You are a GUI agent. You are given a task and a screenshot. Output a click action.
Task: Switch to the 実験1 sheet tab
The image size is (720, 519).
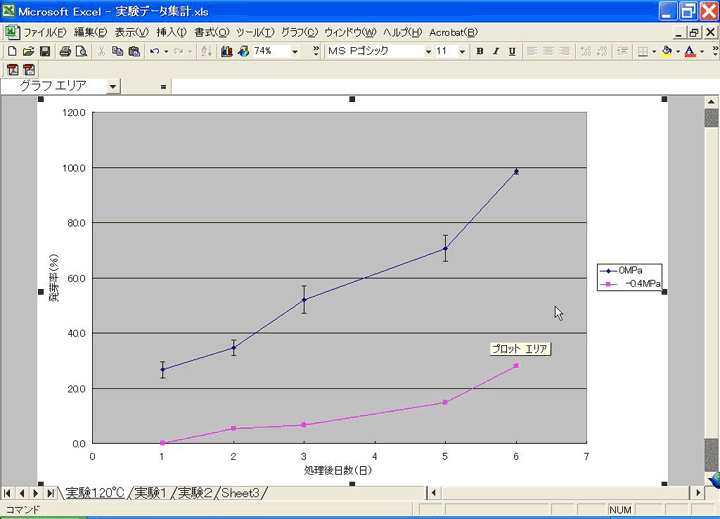tap(151, 493)
